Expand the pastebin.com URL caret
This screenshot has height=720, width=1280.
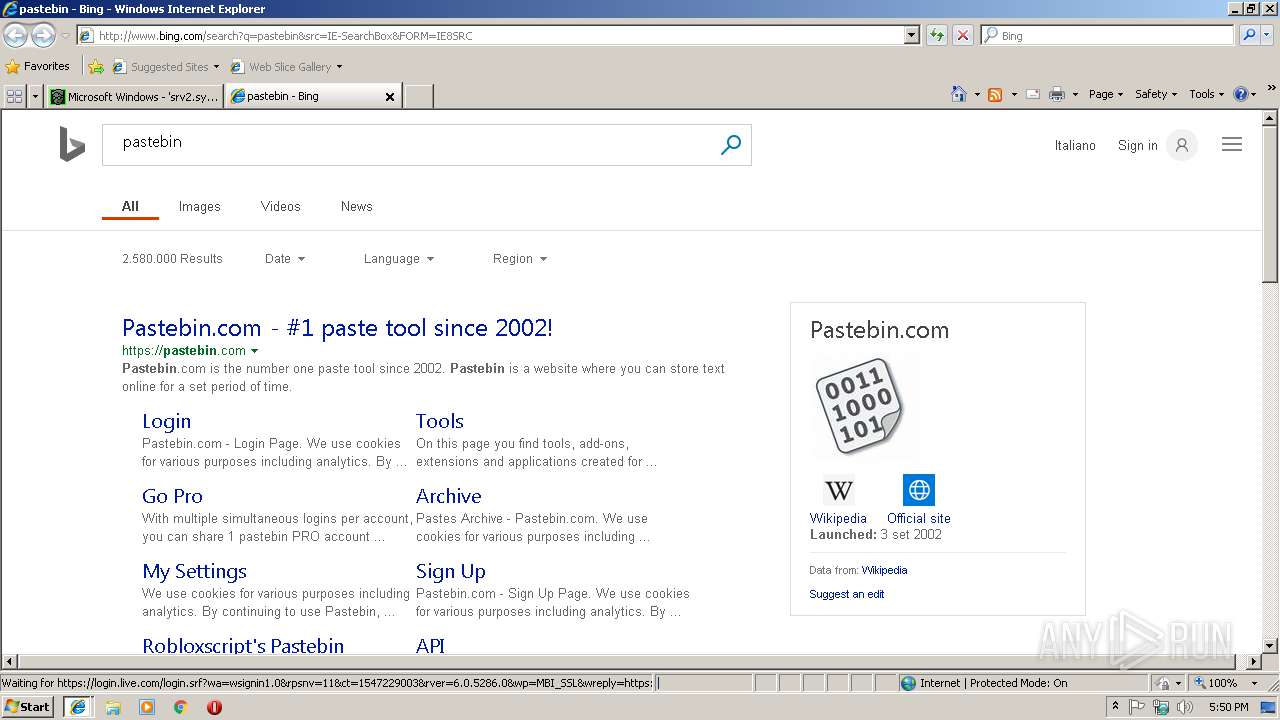click(x=254, y=351)
